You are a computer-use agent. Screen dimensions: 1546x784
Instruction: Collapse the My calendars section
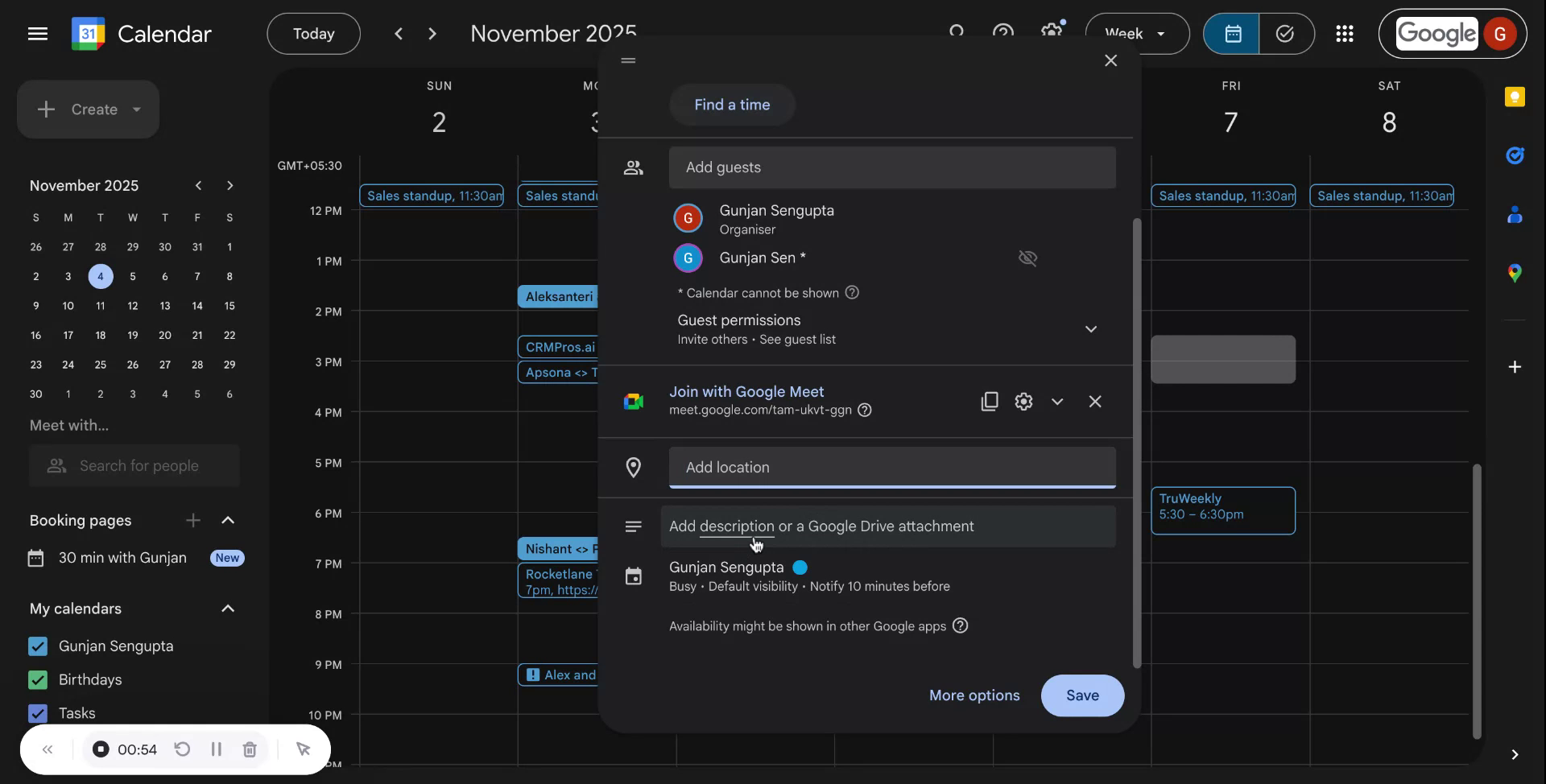[228, 609]
